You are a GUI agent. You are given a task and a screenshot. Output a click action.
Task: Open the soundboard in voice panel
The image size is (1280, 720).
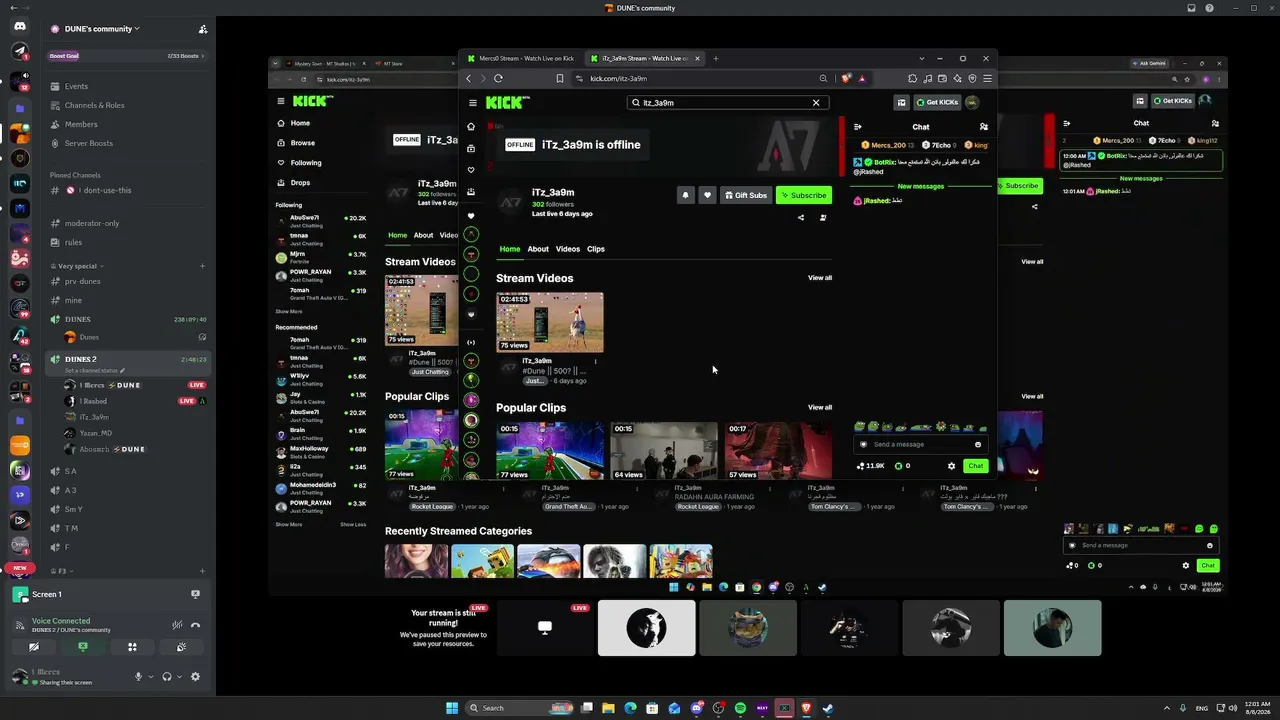point(181,647)
